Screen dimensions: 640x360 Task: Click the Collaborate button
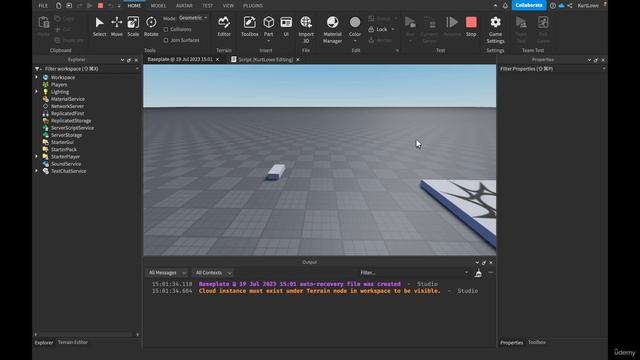529,5
